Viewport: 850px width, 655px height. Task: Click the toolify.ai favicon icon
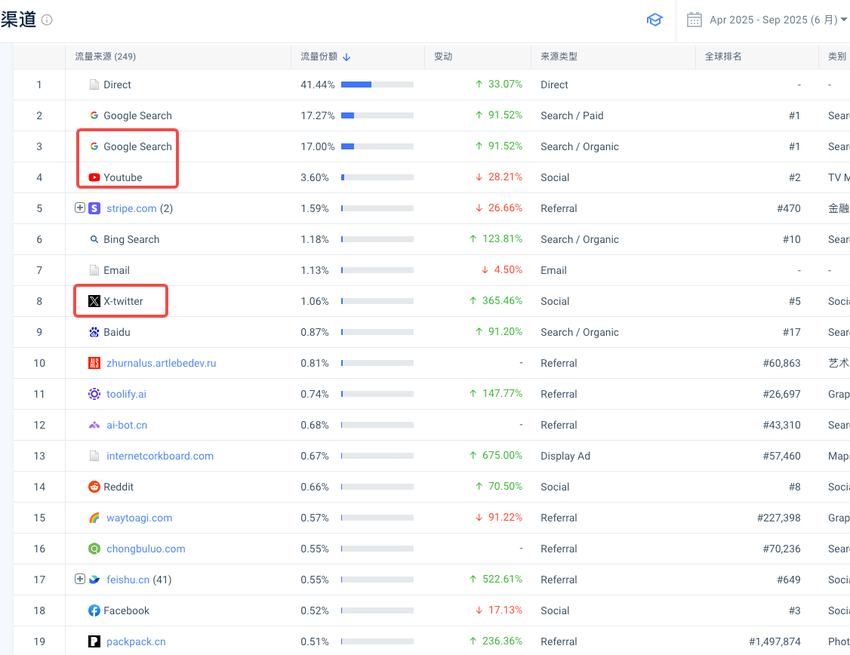click(94, 394)
